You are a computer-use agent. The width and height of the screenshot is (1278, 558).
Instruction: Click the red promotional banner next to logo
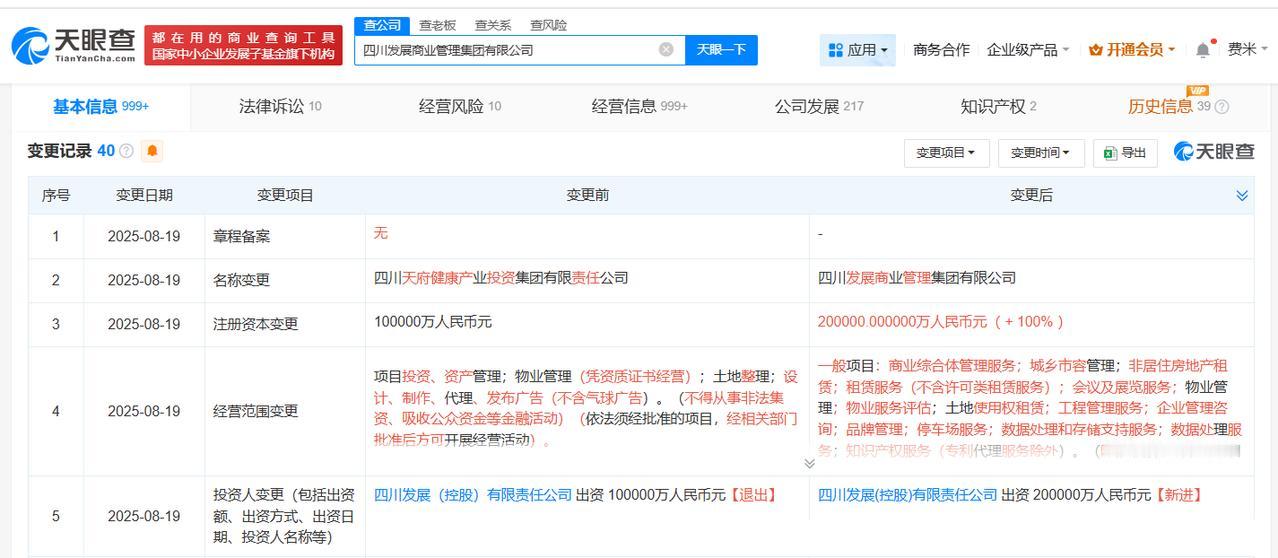click(x=243, y=45)
